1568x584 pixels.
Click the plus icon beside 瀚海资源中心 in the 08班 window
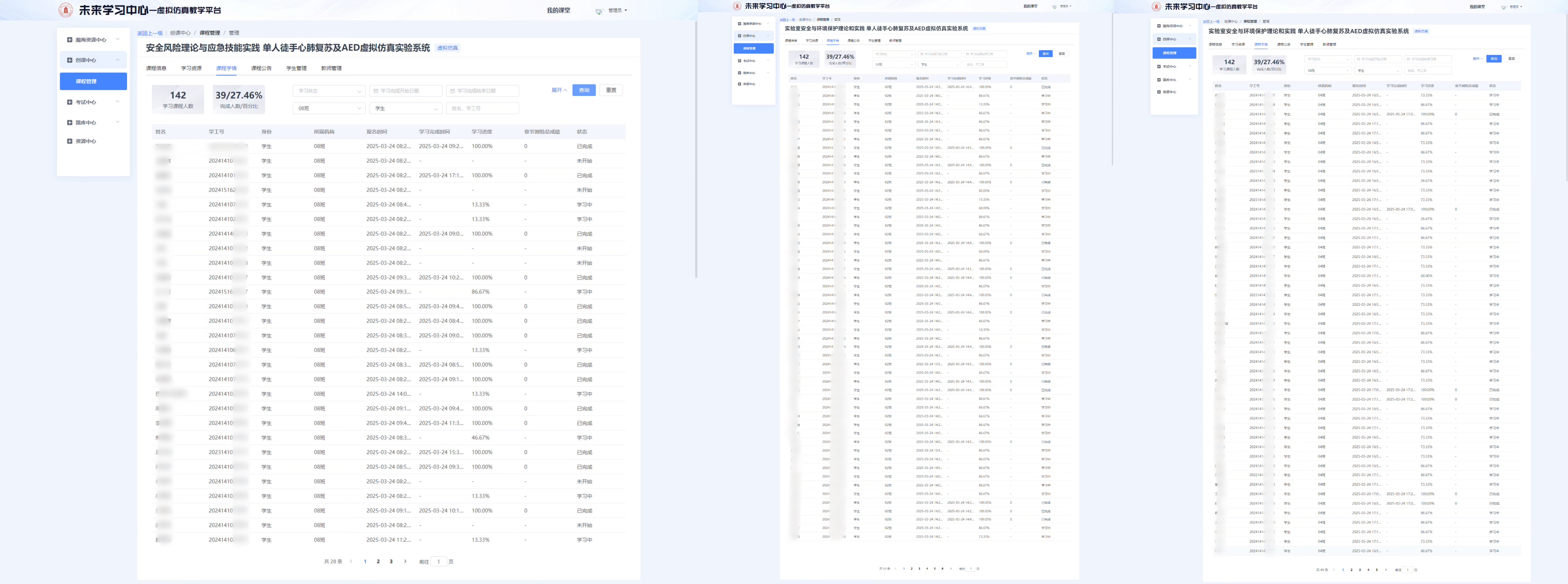(x=69, y=40)
